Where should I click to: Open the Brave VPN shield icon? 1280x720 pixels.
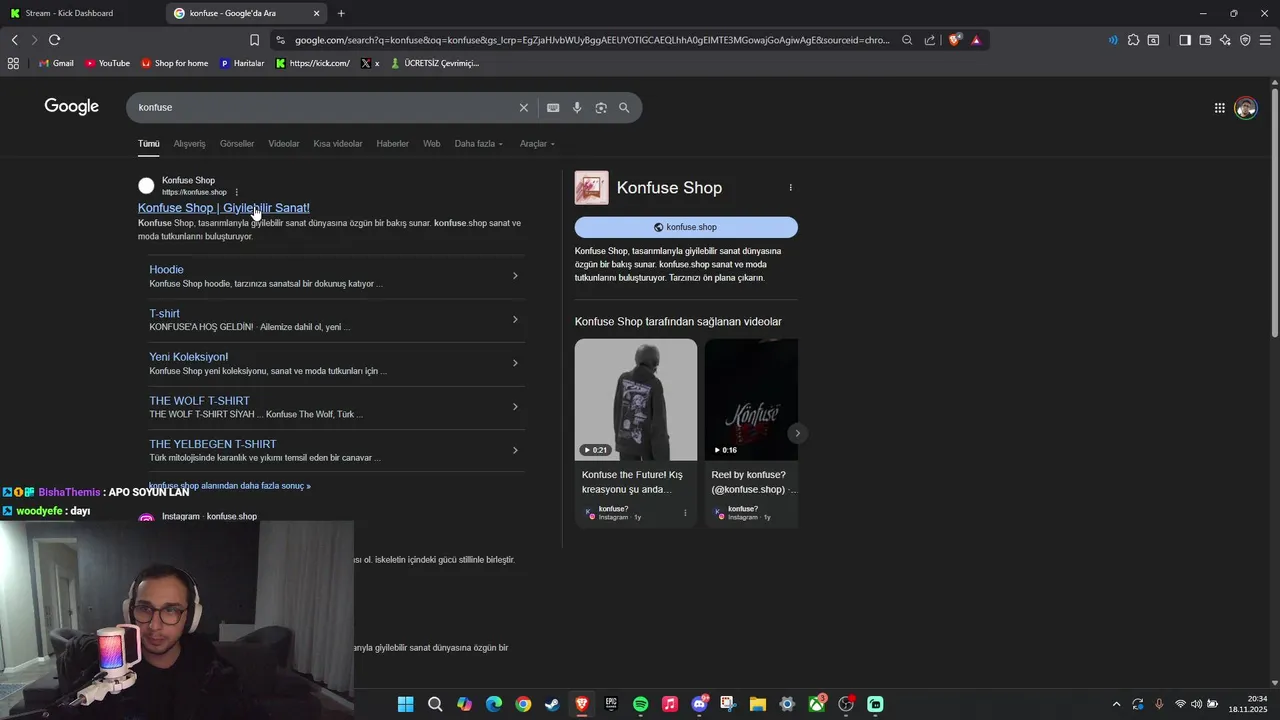[x=1245, y=40]
